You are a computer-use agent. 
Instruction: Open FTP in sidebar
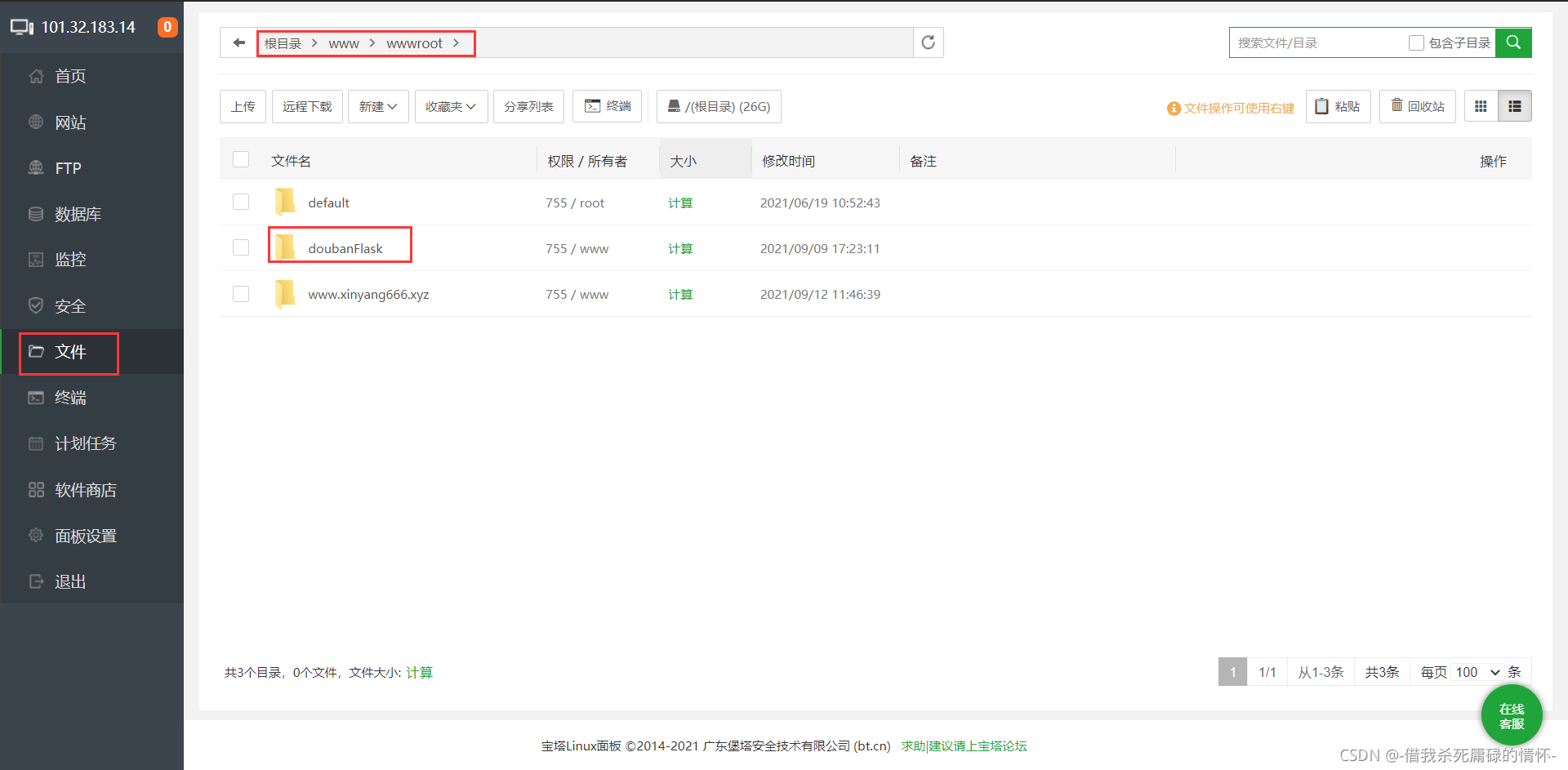[x=92, y=168]
